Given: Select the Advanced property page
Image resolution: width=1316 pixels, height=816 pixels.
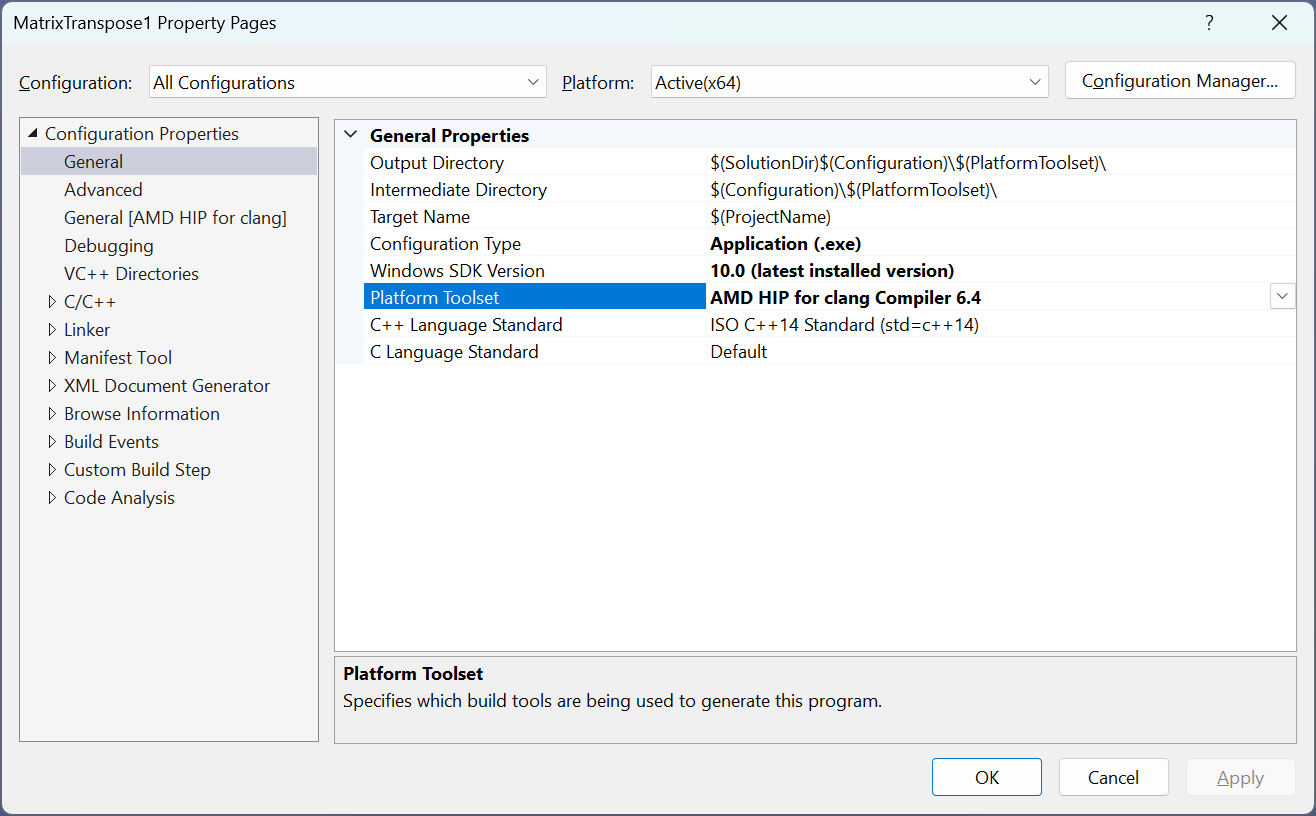Looking at the screenshot, I should [103, 190].
